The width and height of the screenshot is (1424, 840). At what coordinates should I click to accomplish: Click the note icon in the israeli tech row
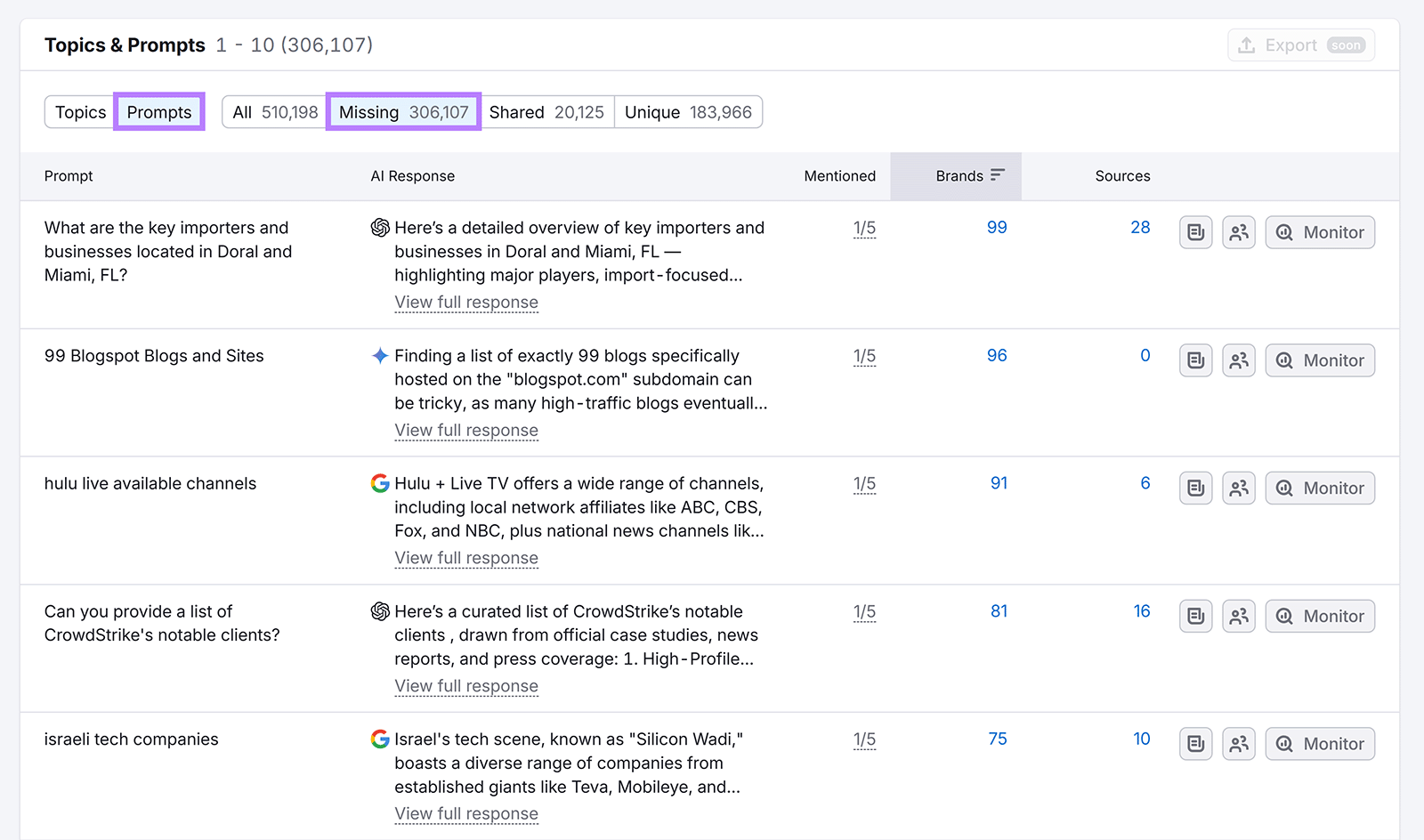1195,744
